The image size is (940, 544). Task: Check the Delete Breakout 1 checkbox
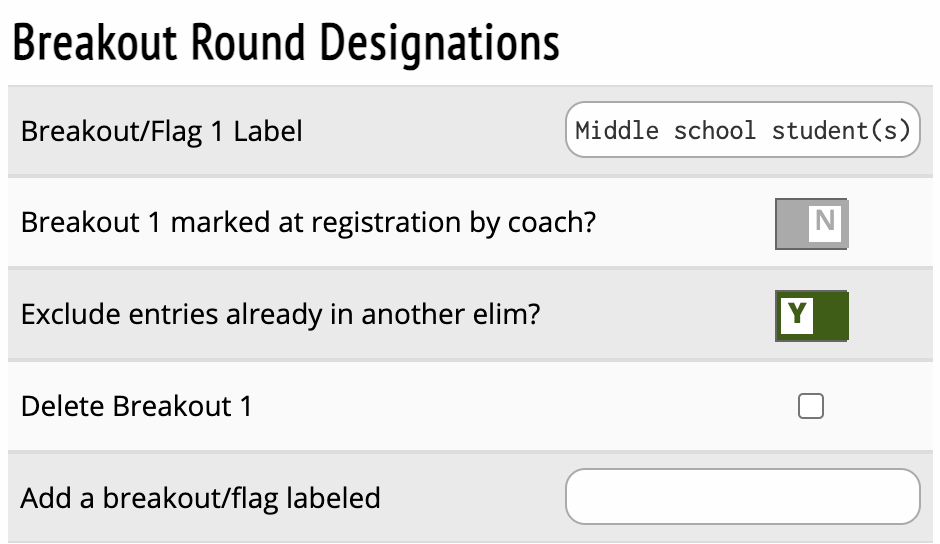coord(811,406)
